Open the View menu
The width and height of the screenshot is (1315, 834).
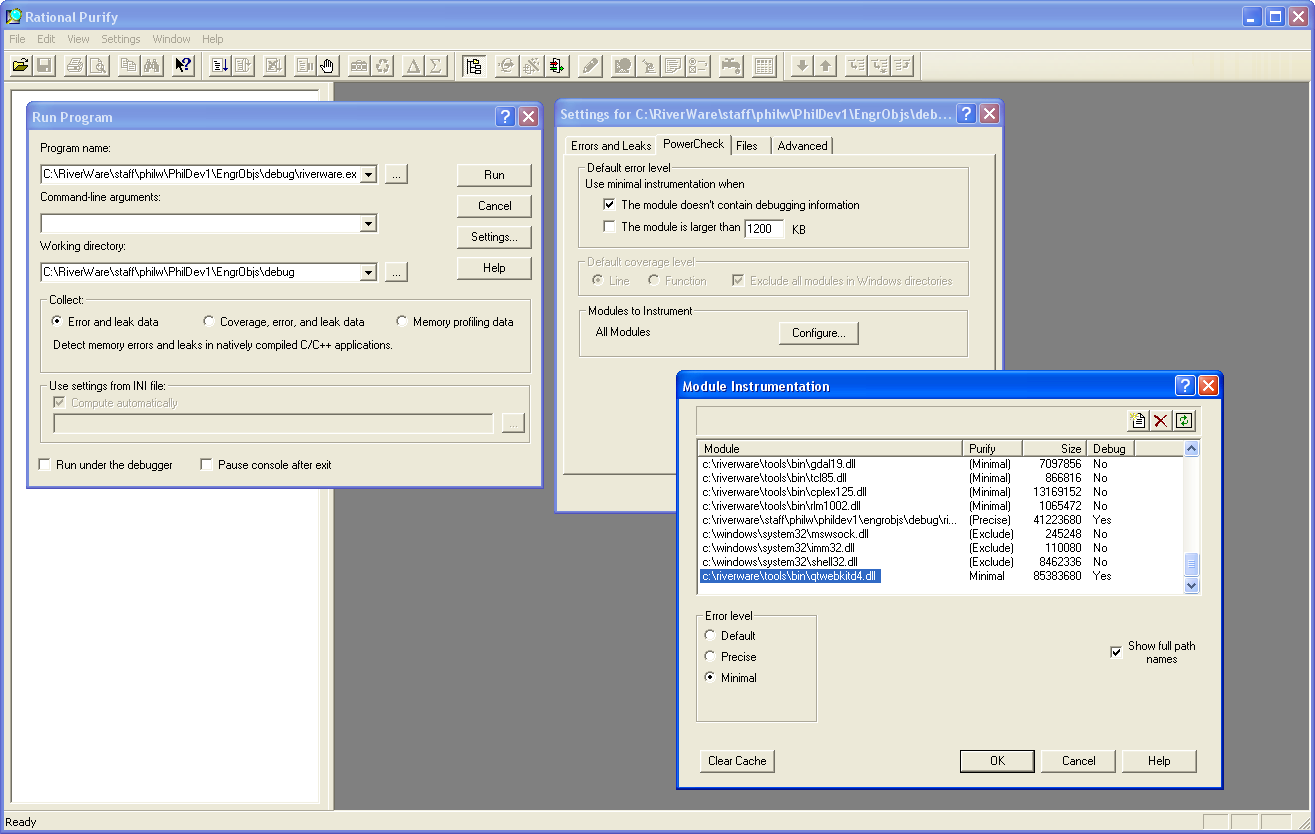point(78,39)
